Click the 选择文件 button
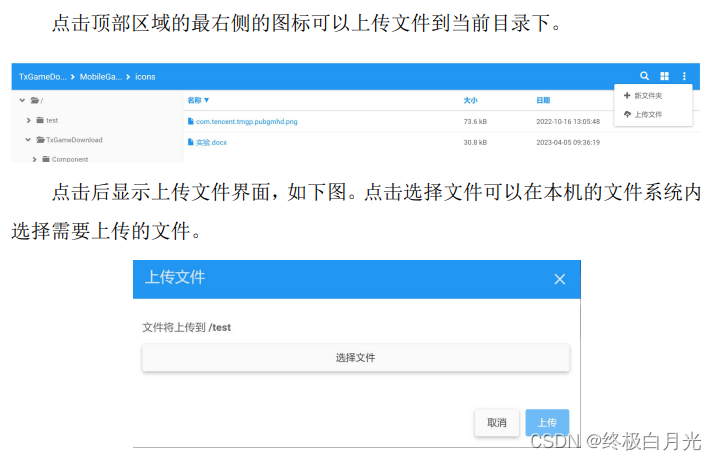Screen dimensions: 717x460 [356, 358]
